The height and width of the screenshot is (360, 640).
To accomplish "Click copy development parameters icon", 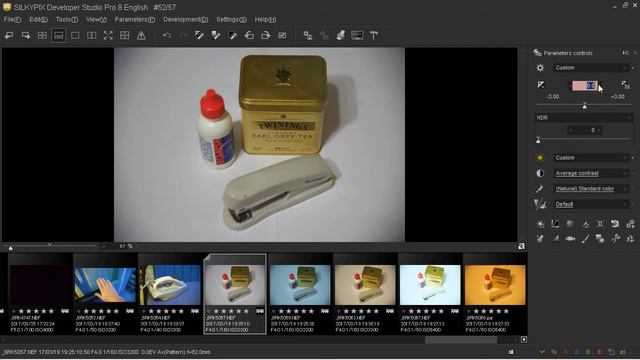I will [x=200, y=36].
